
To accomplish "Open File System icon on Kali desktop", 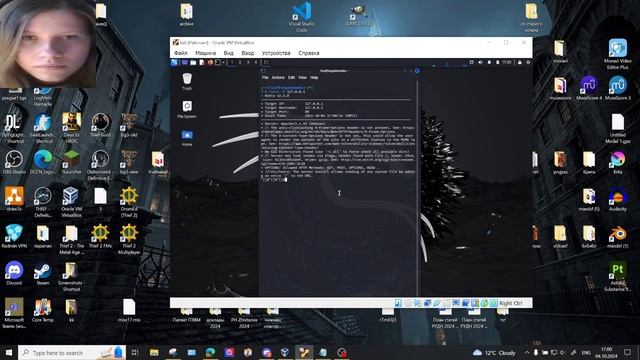I will point(187,109).
